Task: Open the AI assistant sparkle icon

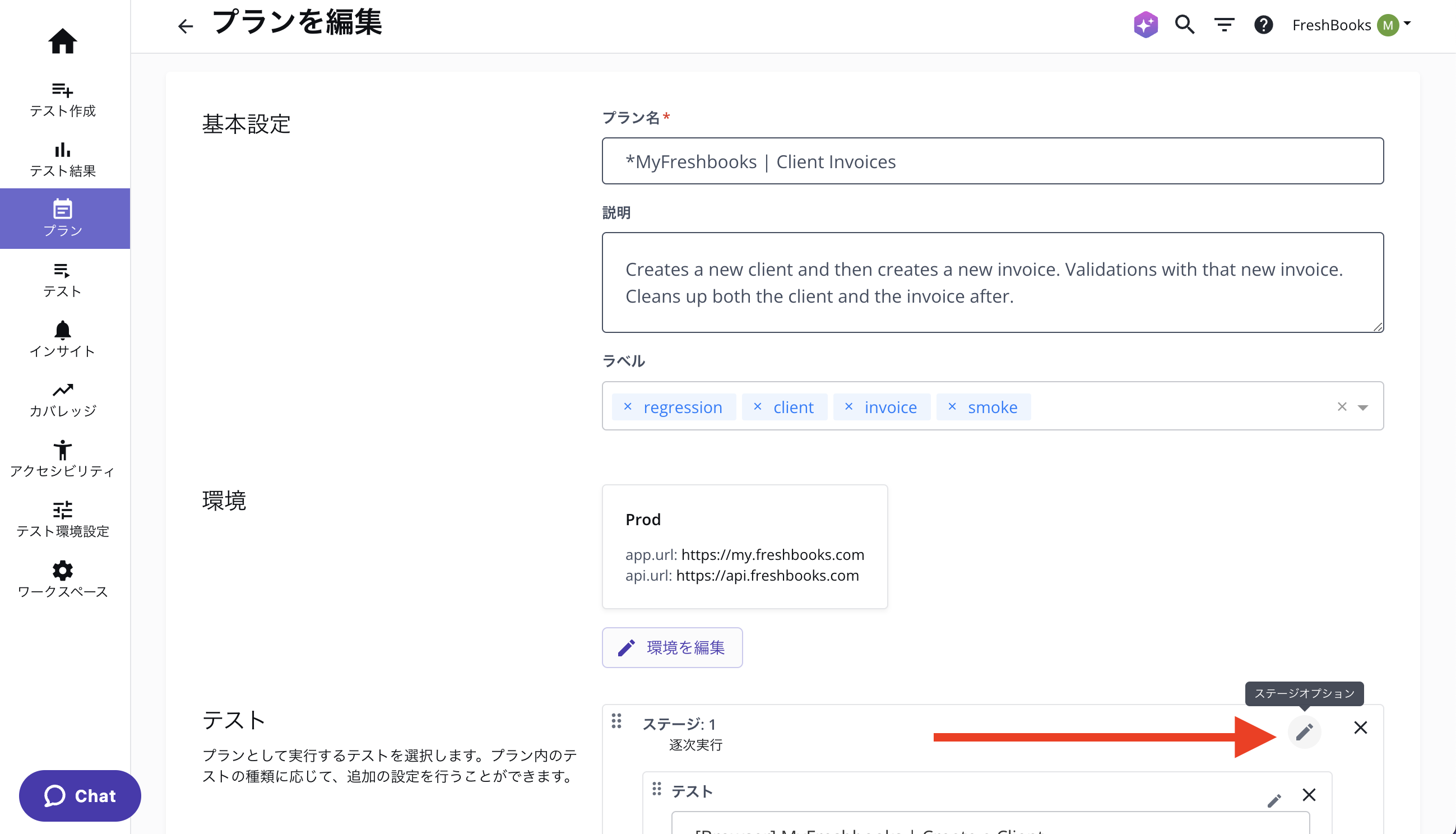Action: coord(1145,25)
